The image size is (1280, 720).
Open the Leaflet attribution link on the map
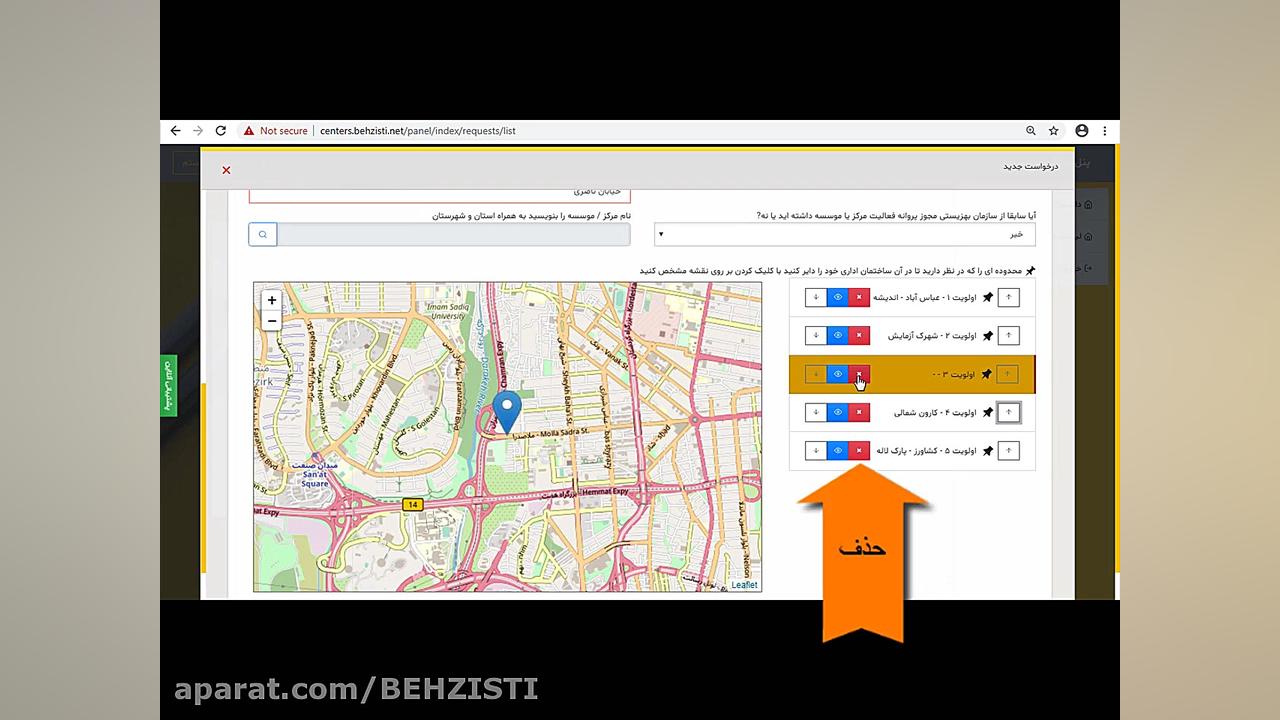(x=744, y=585)
